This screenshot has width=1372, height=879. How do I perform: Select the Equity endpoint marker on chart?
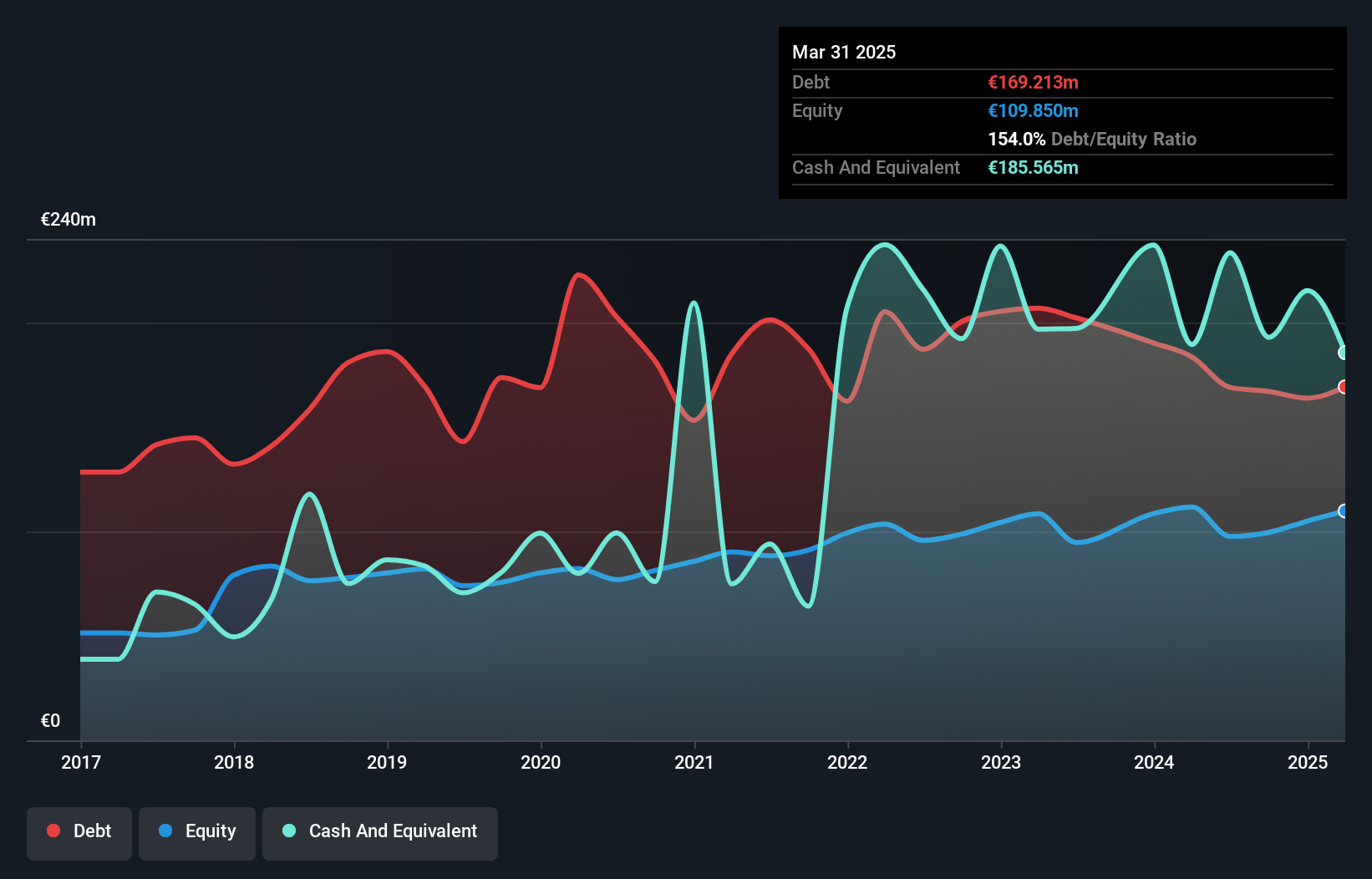coord(1344,511)
